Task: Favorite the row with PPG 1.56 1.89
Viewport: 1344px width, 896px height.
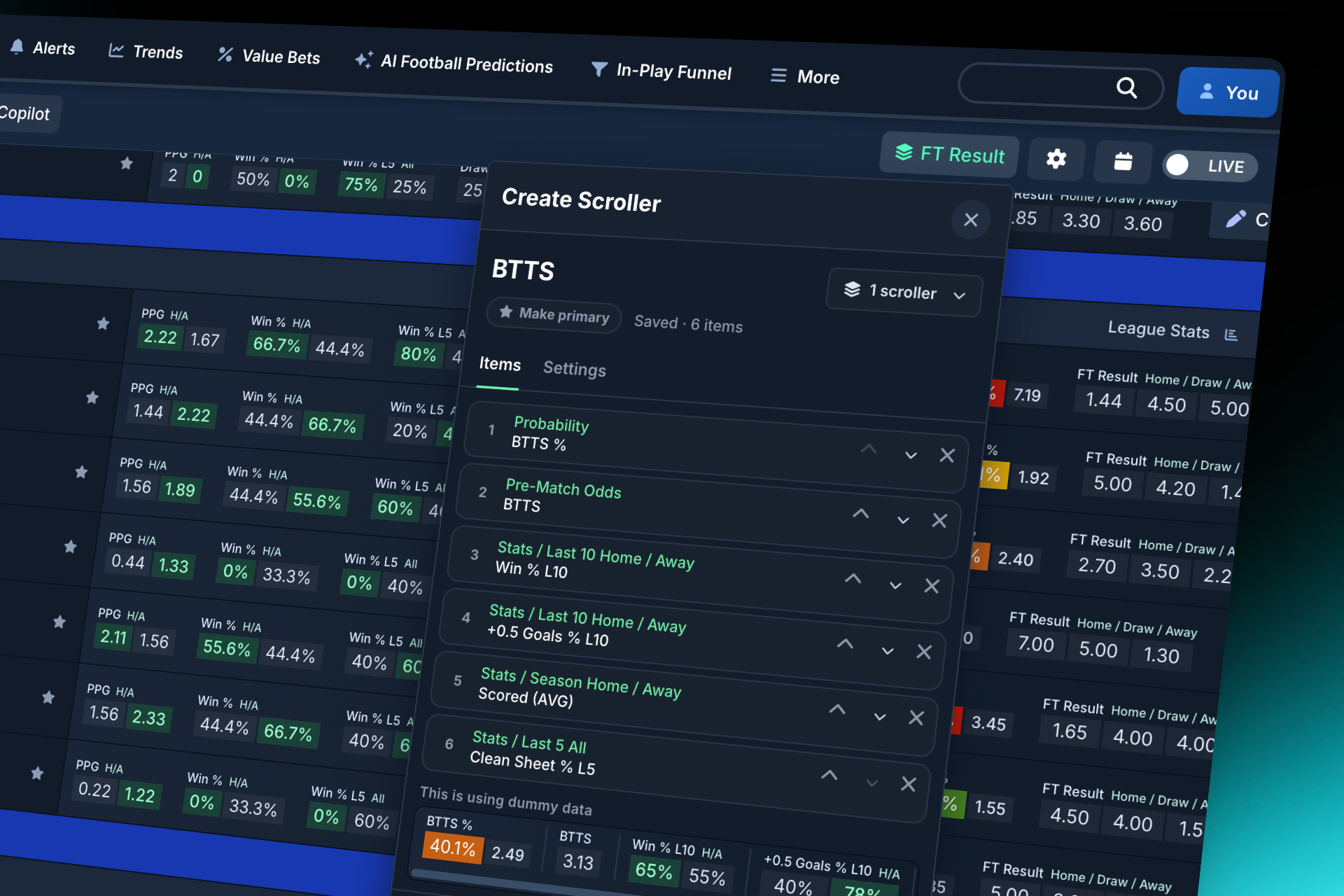Action: (81, 472)
